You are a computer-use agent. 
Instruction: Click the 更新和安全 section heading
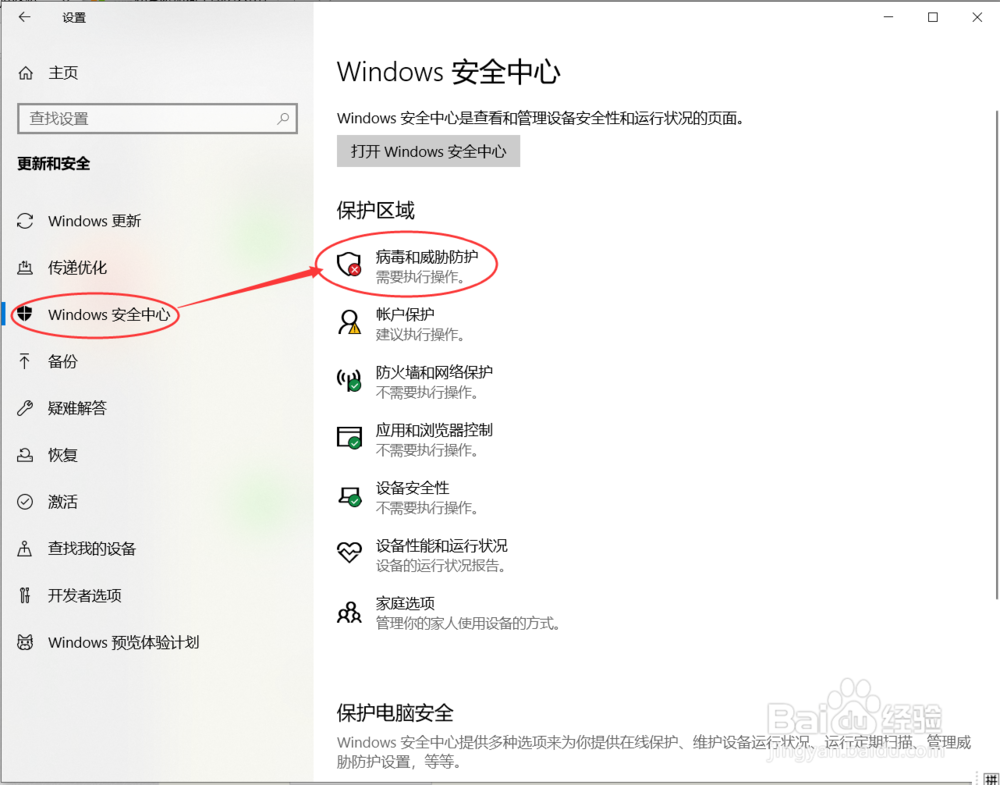pyautogui.click(x=54, y=164)
